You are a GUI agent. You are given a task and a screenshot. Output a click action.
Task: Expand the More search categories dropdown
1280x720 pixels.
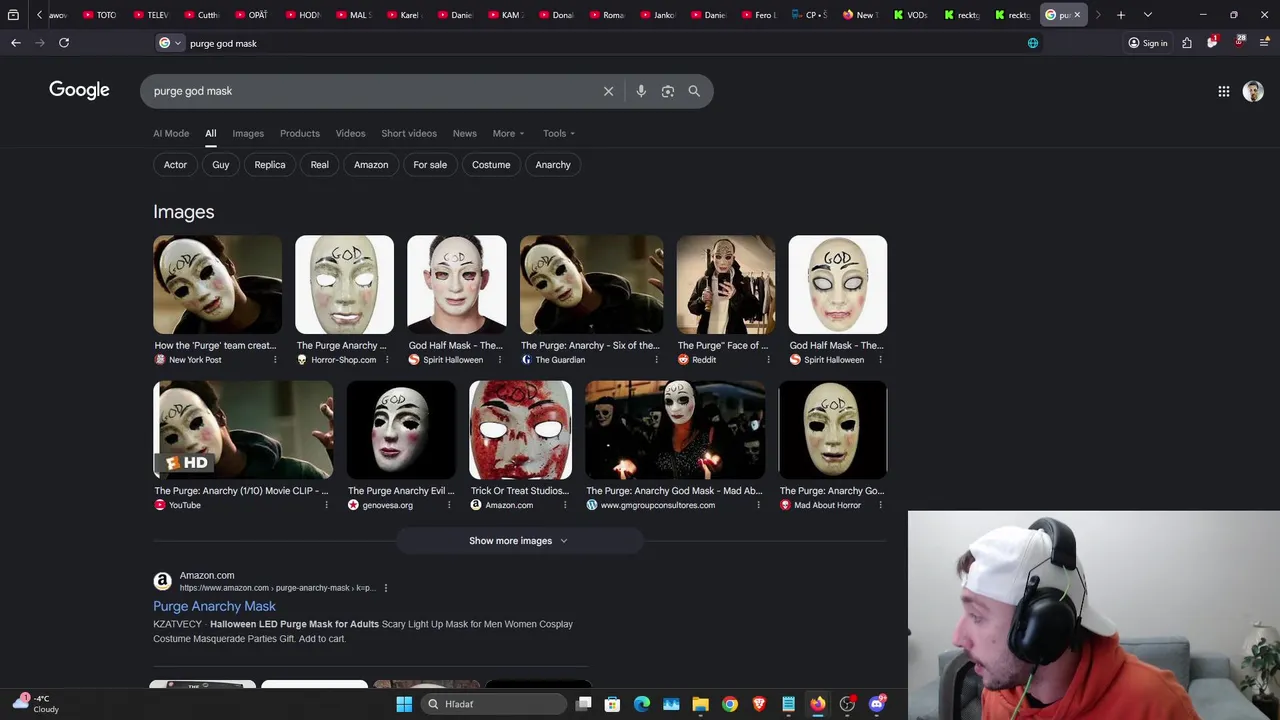tap(508, 133)
